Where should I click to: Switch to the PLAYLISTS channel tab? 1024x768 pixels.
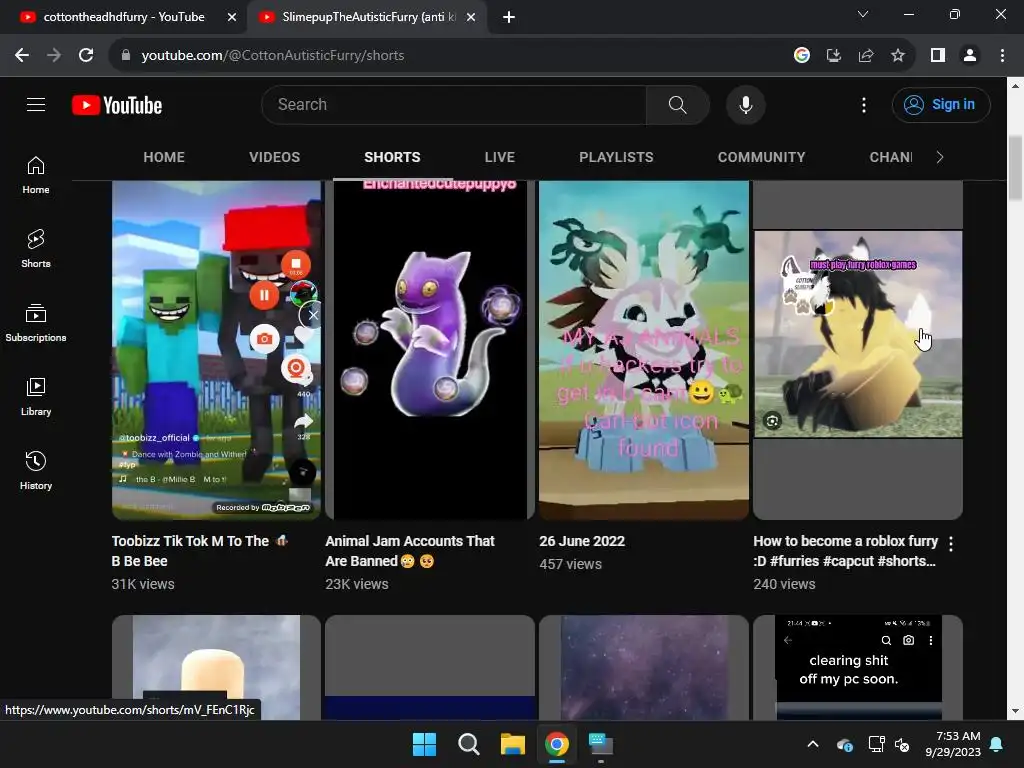(616, 157)
